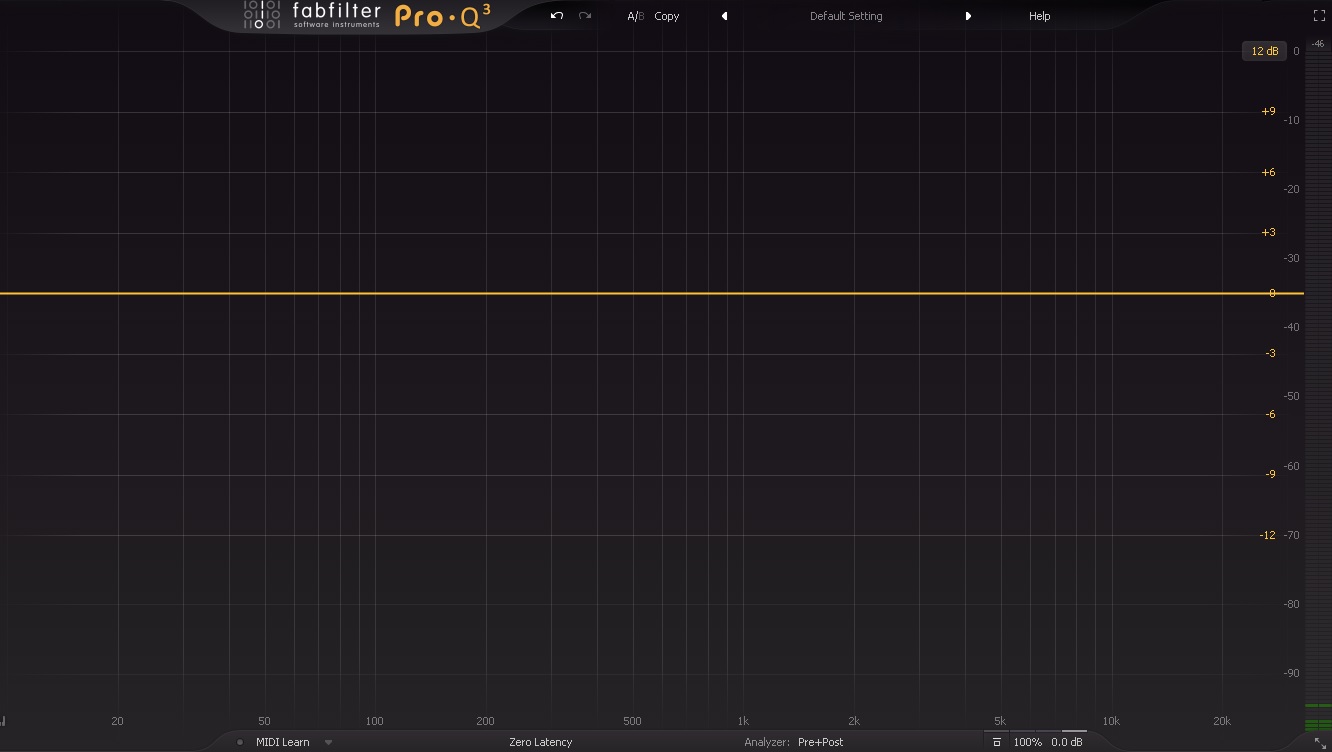Click the 100 Hz frequency label
Screen dimensions: 1332x752
pos(374,721)
